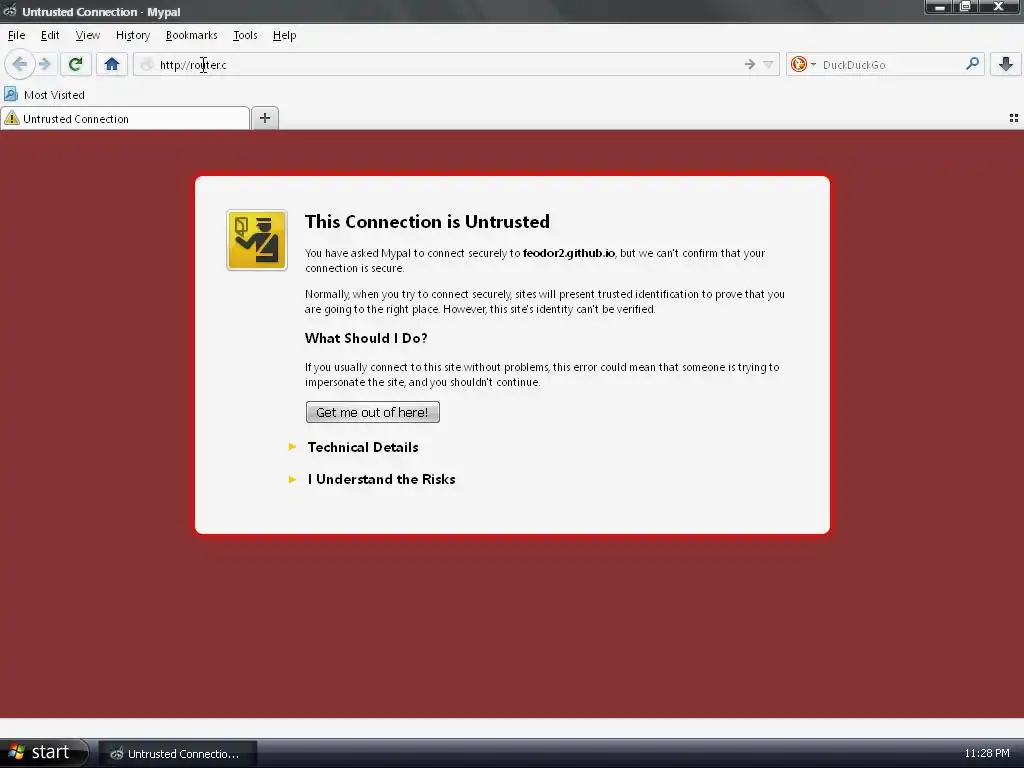Click the Mypal icon in title bar
Image resolution: width=1024 pixels, height=768 pixels.
tap(10, 11)
